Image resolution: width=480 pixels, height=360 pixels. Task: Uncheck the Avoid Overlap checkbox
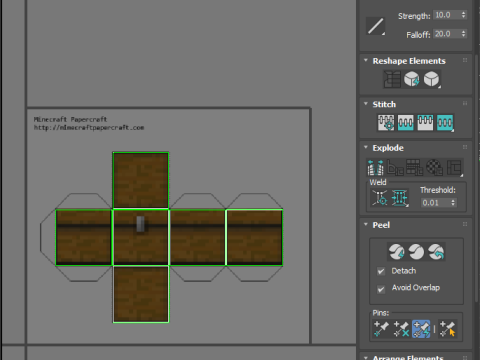(381, 289)
